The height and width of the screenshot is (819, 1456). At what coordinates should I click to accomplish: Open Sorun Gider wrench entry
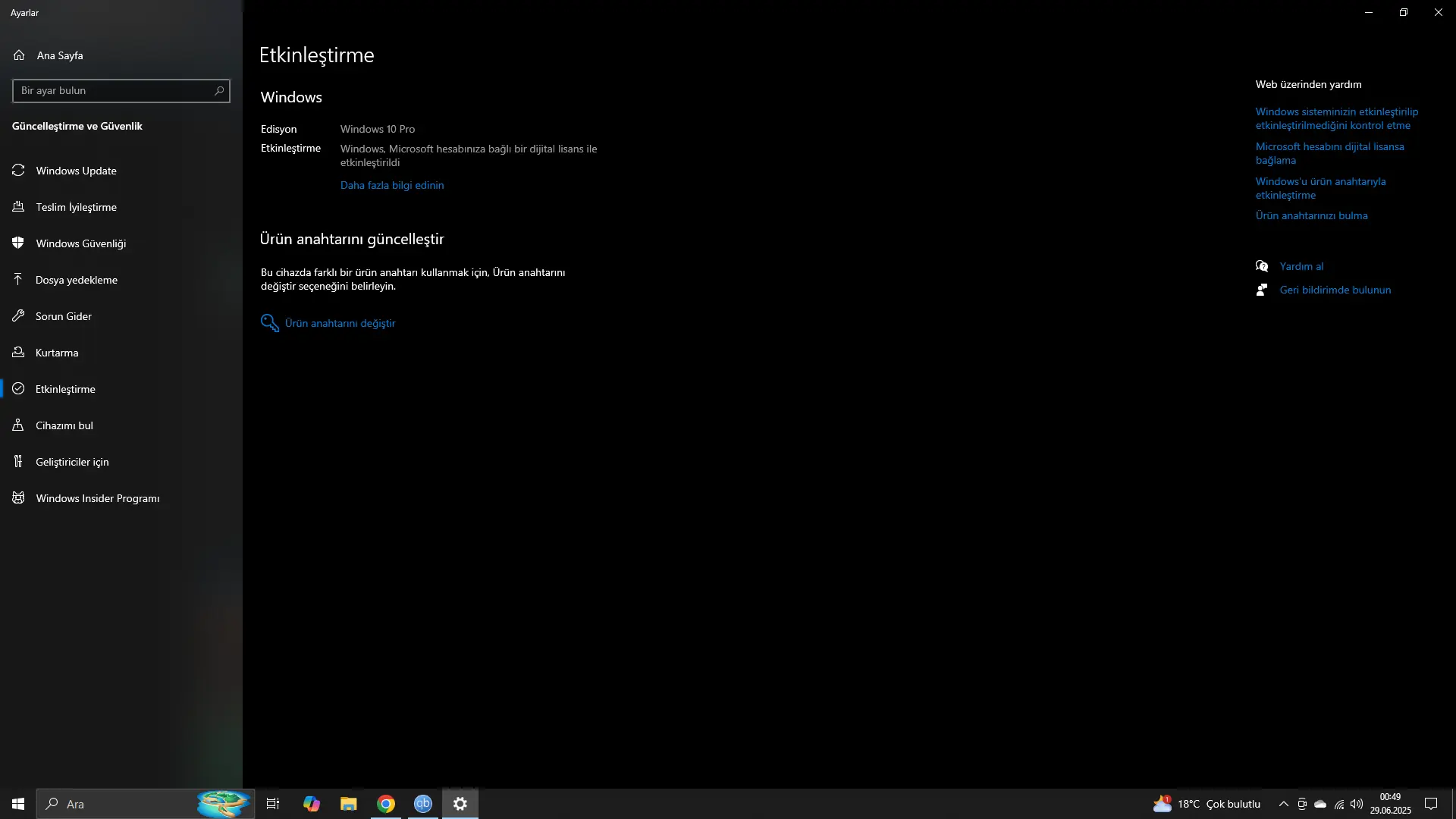[121, 316]
